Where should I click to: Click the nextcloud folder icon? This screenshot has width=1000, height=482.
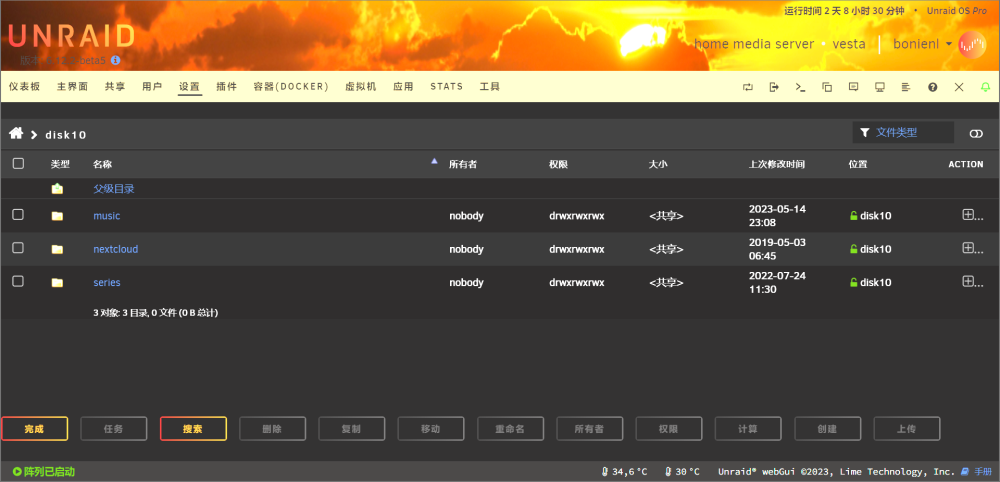pyautogui.click(x=57, y=249)
